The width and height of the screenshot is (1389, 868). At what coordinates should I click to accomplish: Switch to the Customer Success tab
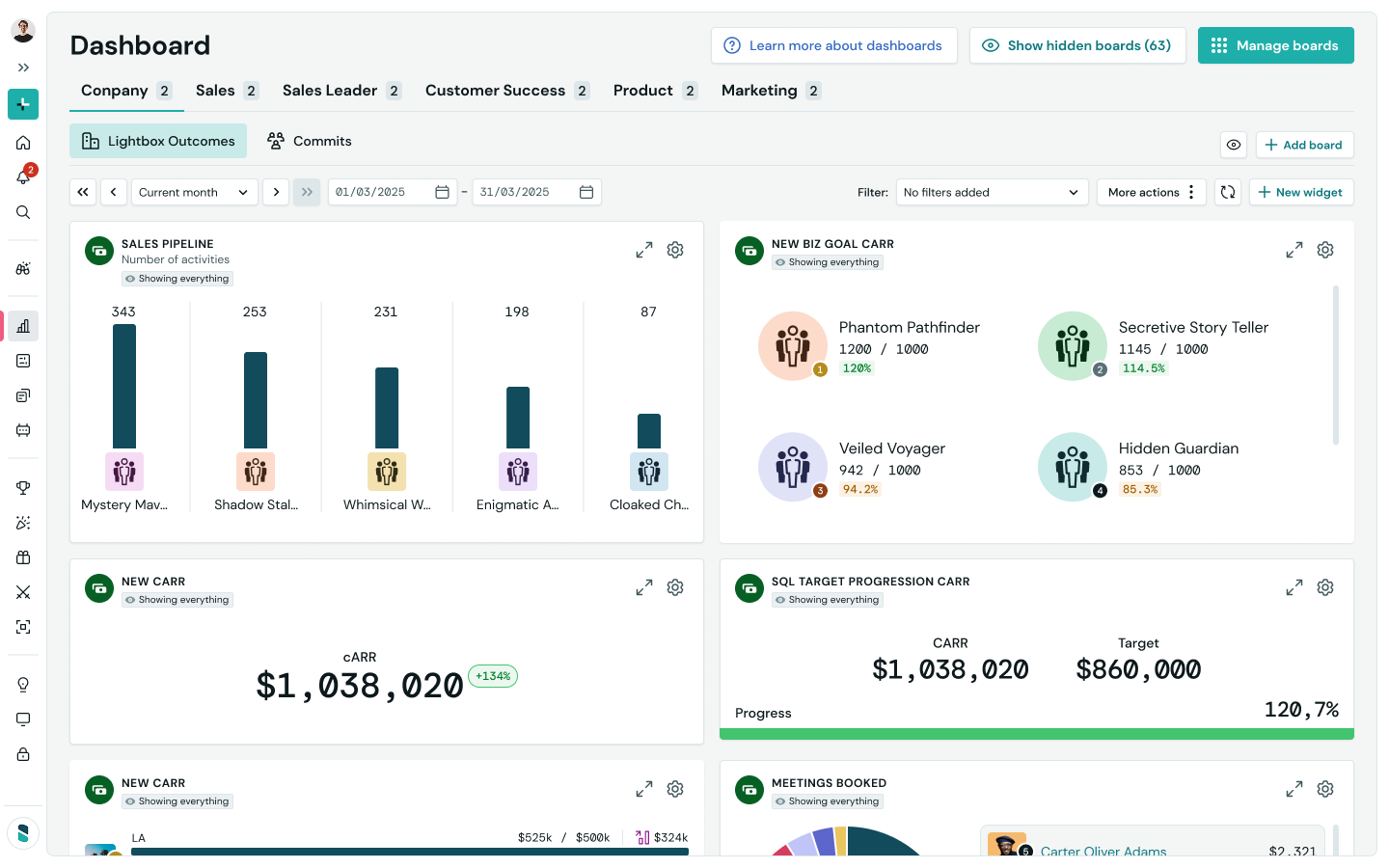(507, 91)
